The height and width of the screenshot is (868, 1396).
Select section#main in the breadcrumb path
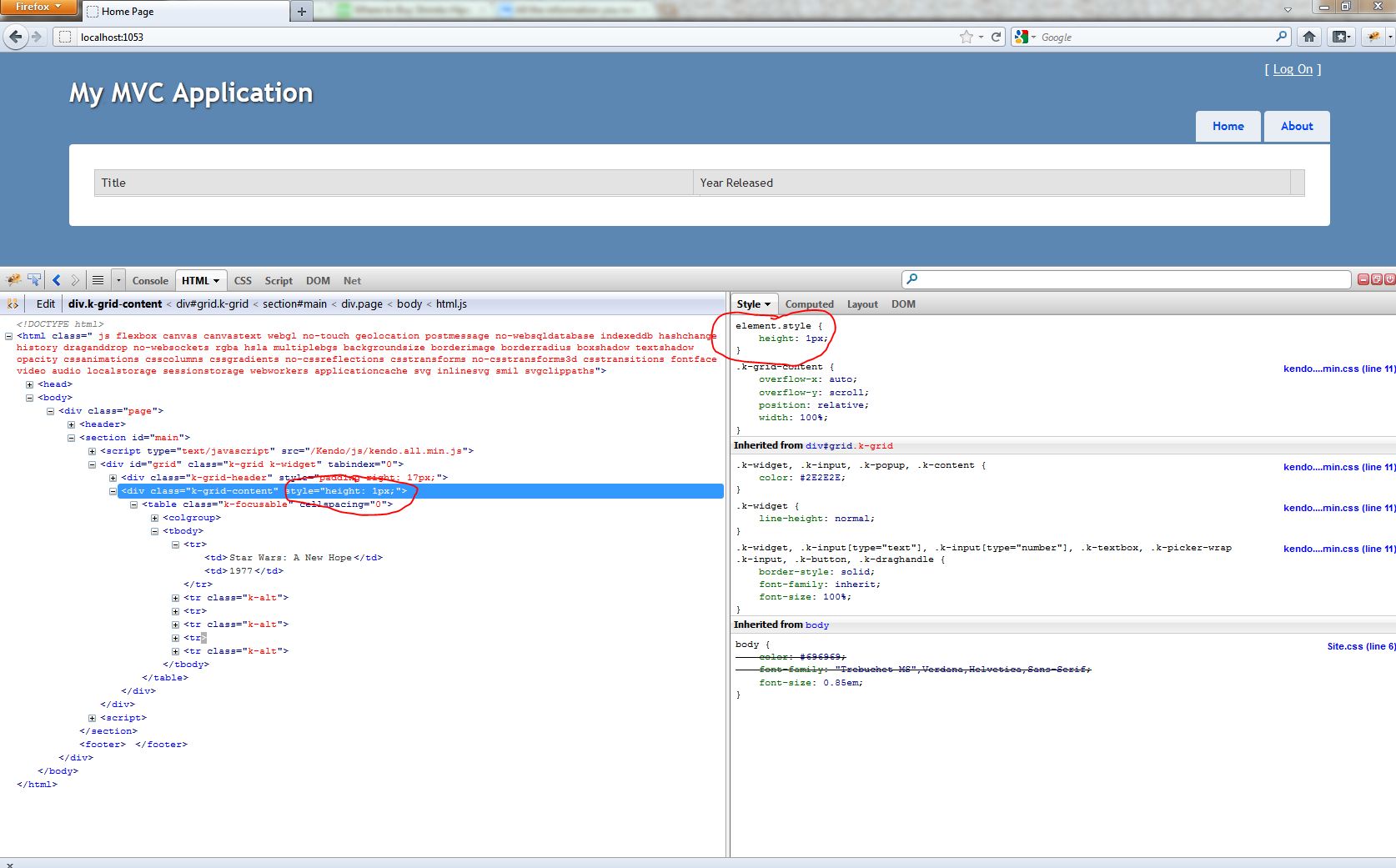294,304
